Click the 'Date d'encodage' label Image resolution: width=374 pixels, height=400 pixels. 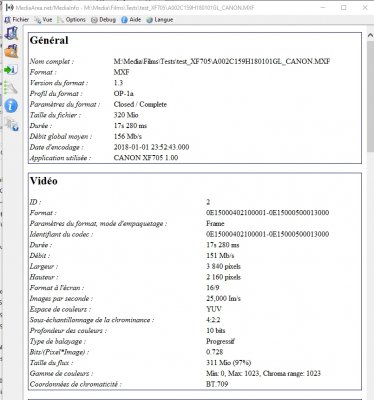tap(56, 147)
